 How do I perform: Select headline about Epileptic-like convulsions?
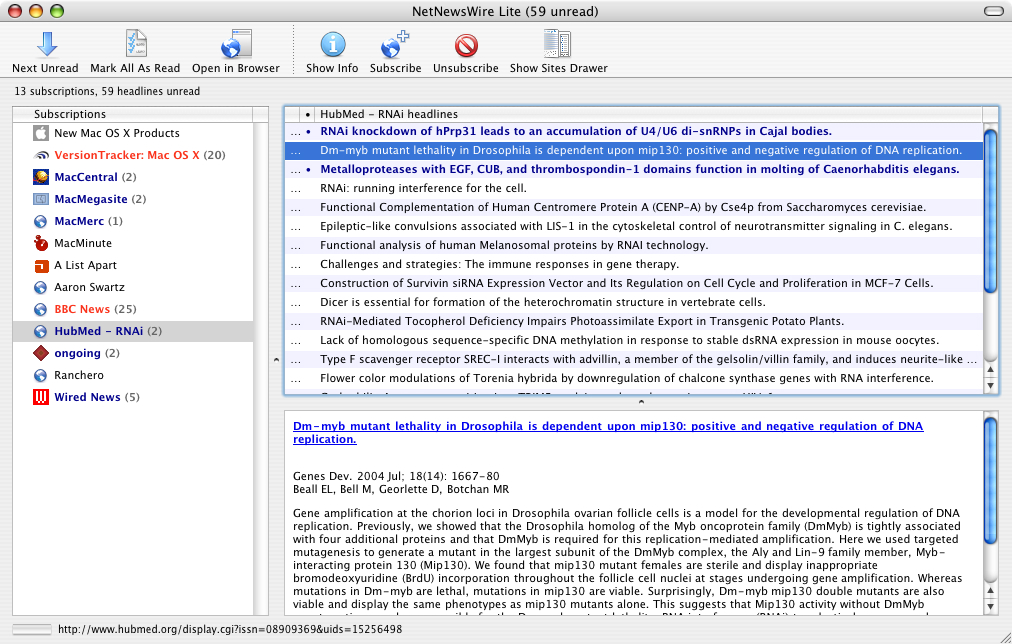(x=634, y=226)
